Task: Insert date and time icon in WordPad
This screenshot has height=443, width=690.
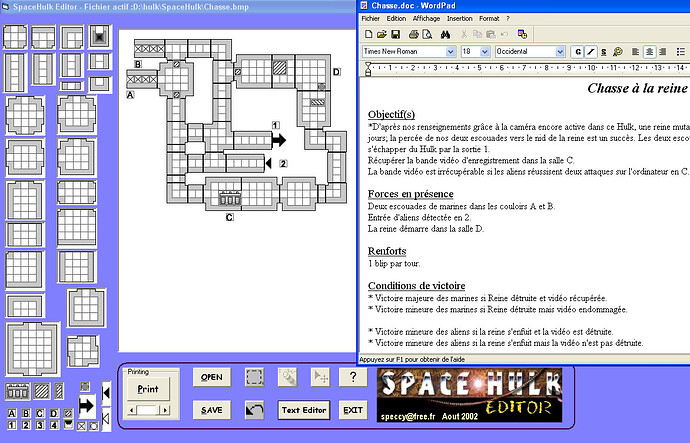Action: [522, 34]
